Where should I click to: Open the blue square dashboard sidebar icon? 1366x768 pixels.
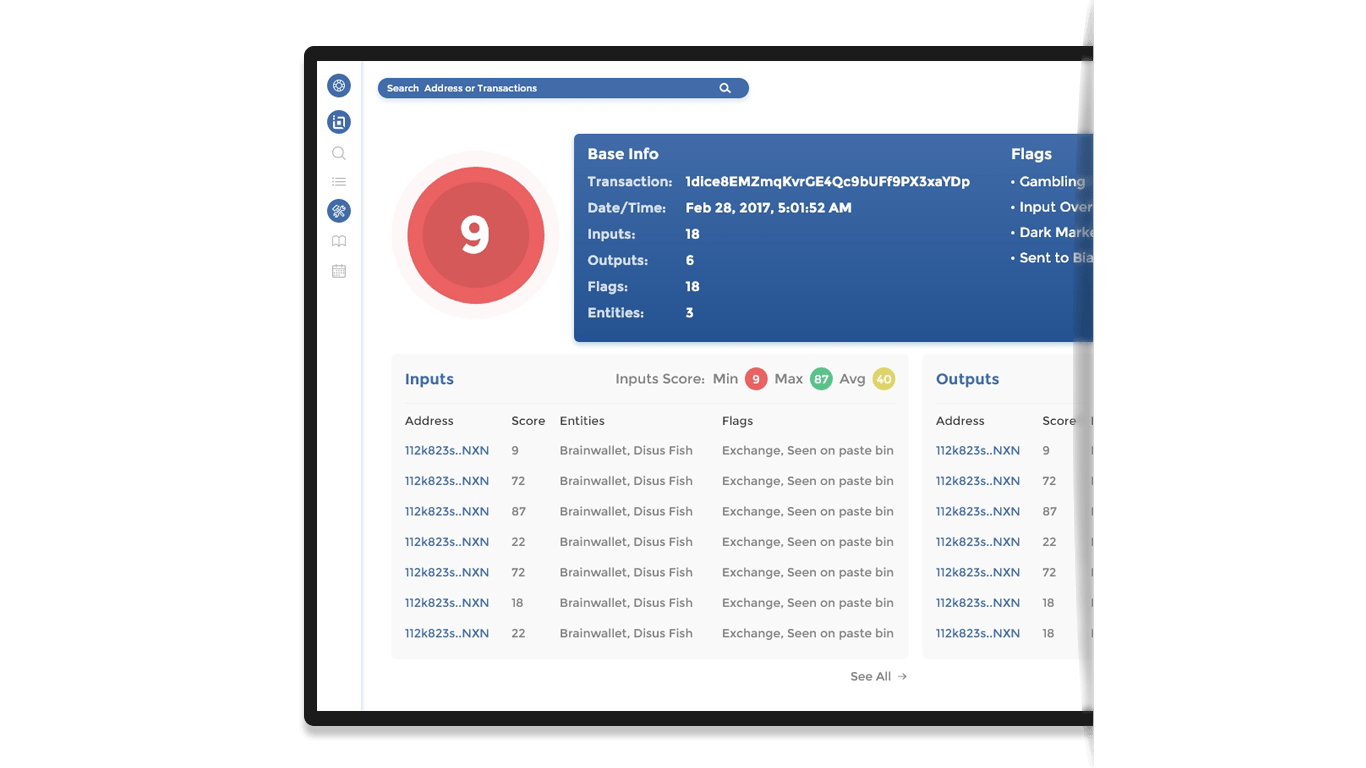click(x=339, y=122)
